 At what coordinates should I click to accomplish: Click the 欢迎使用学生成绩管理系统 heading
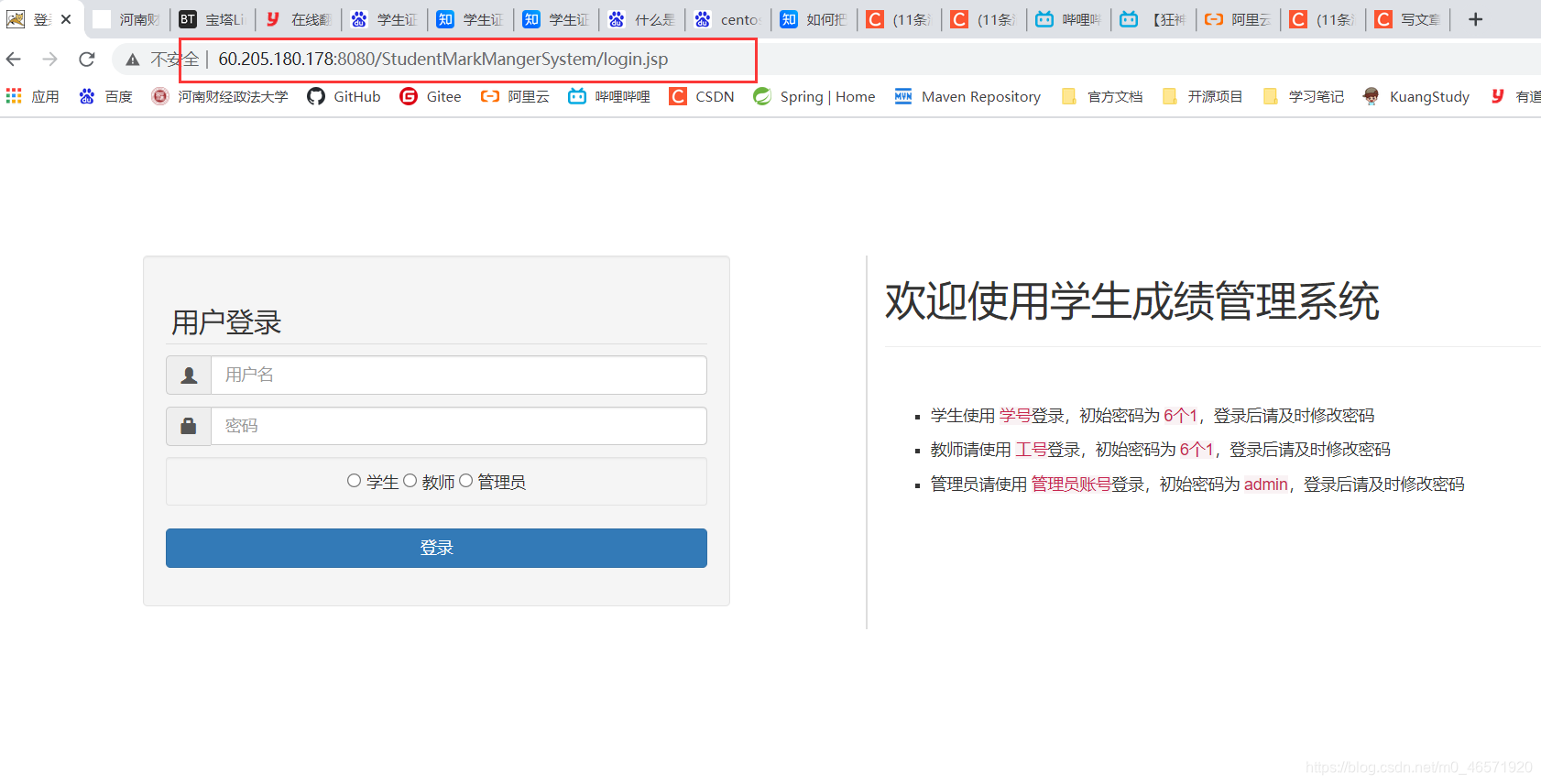1132,301
